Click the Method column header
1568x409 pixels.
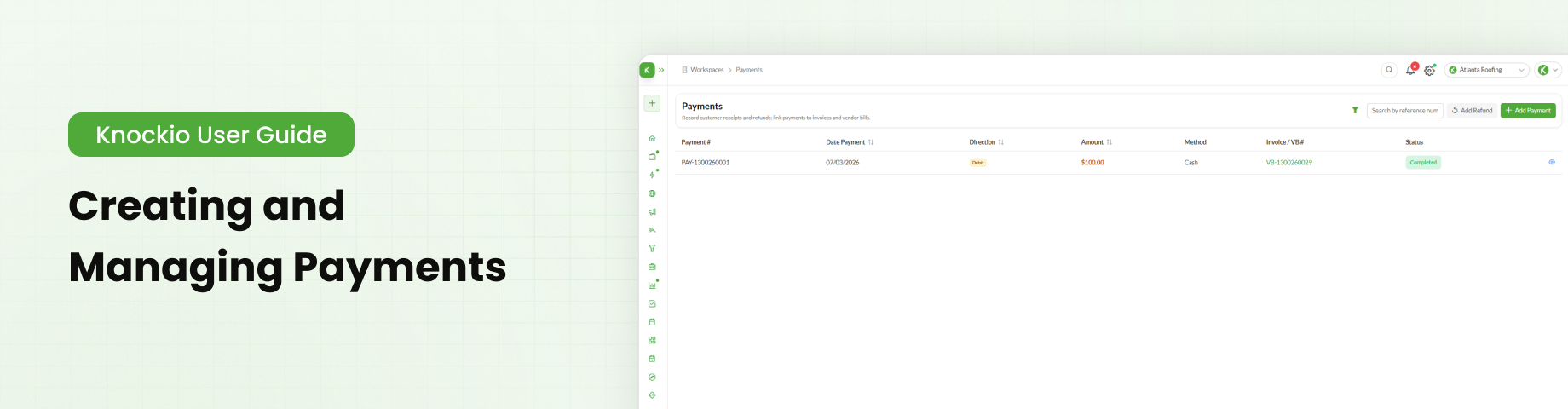(x=1195, y=142)
